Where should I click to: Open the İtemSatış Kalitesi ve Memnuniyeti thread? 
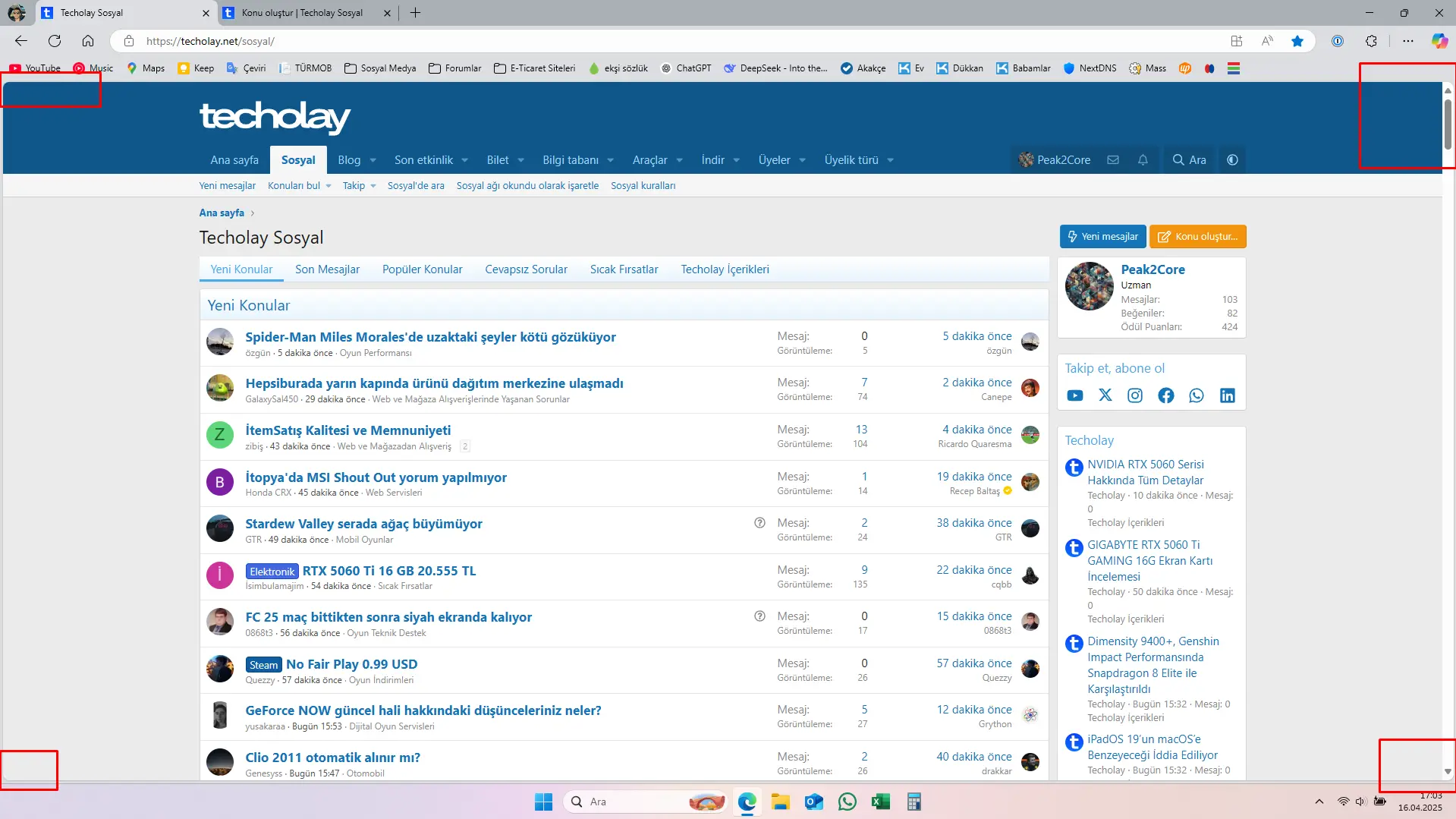coord(347,430)
